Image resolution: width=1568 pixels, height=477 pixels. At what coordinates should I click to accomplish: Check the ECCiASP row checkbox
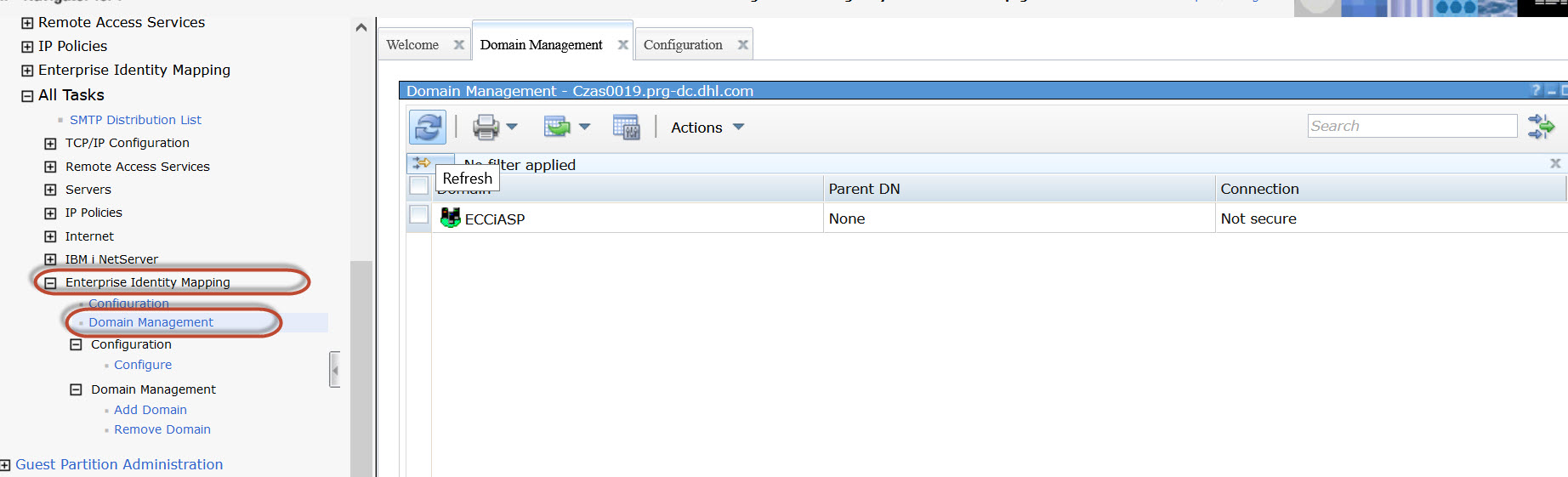[x=419, y=215]
